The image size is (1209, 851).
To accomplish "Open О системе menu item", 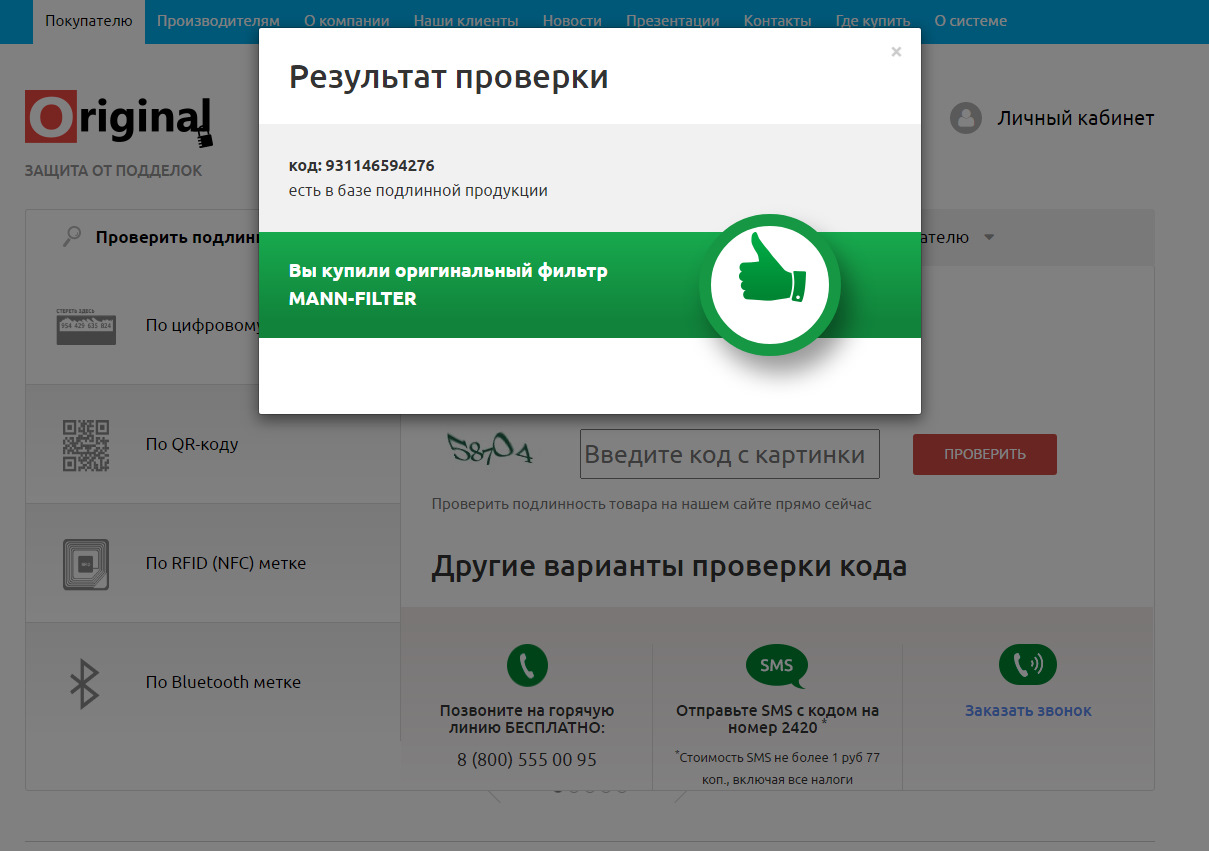I will 971,21.
